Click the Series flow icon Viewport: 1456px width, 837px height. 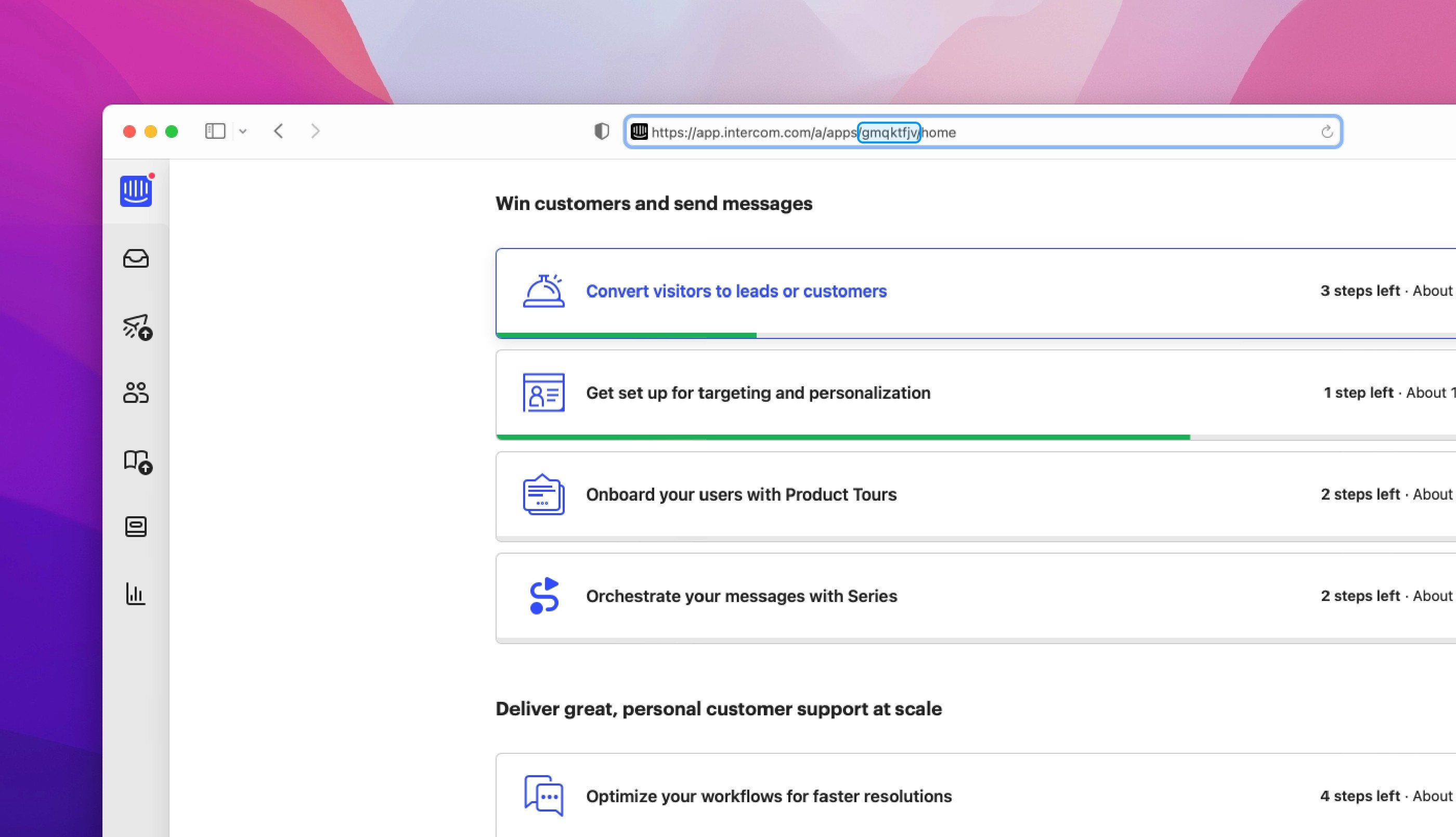click(544, 596)
